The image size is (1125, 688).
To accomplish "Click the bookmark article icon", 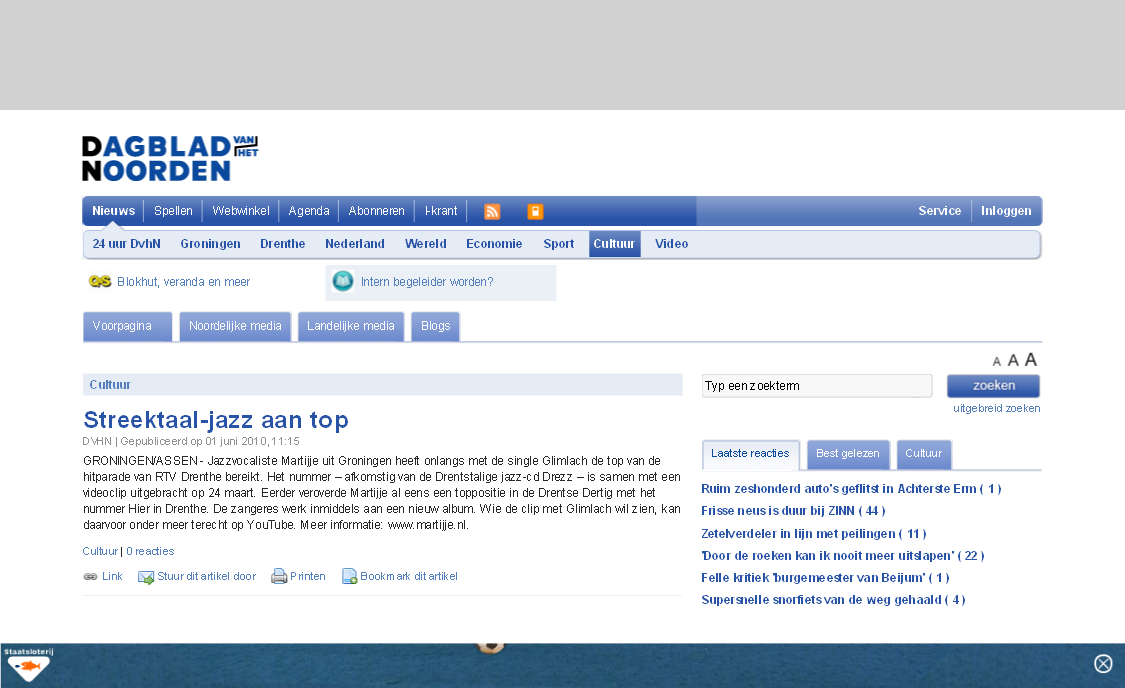I will 349,576.
